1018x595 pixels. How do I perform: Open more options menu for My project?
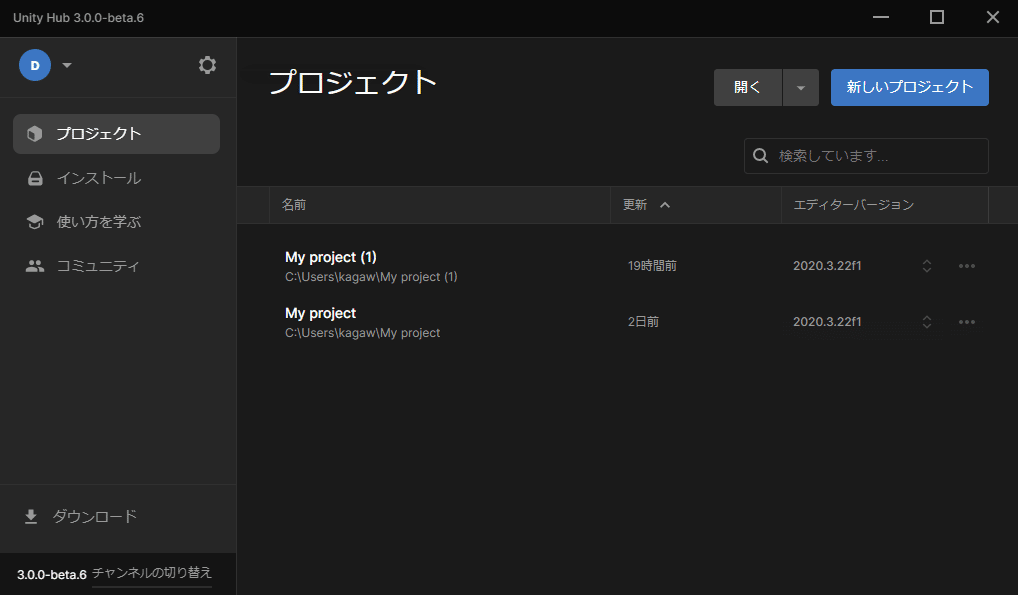pyautogui.click(x=967, y=322)
